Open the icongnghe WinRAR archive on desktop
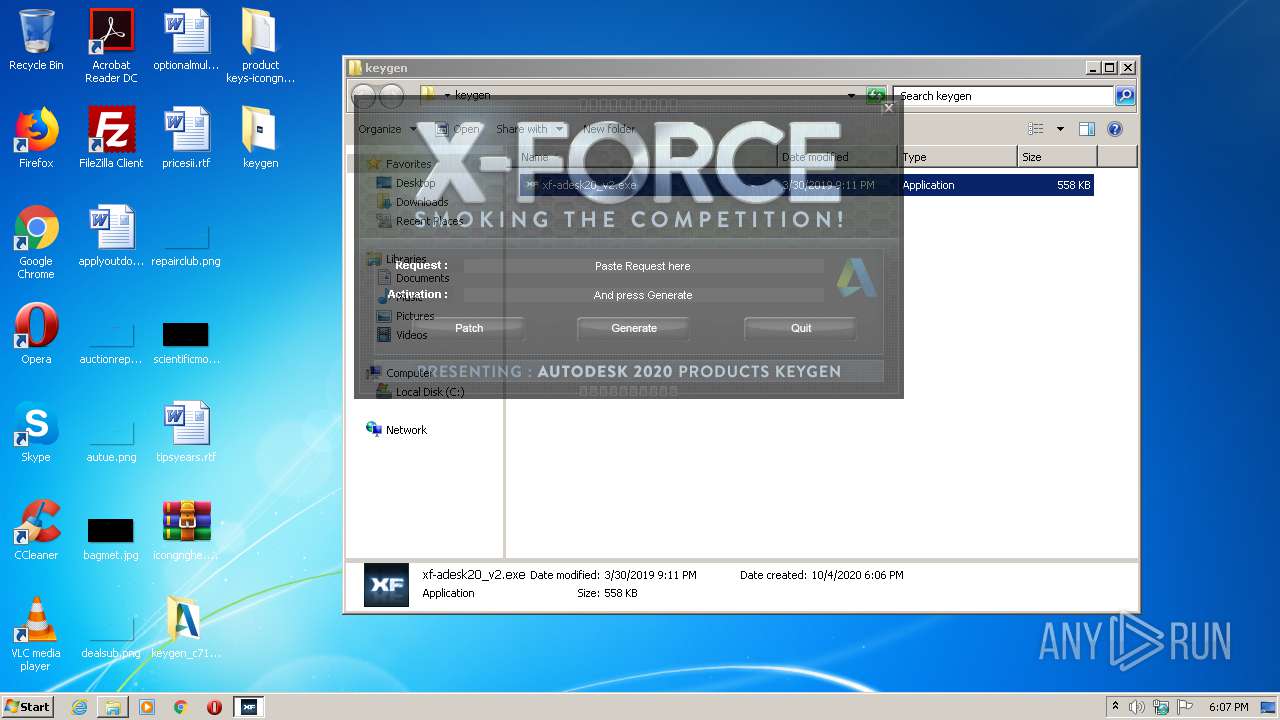Screen dimensions: 1280x720 coord(186,530)
